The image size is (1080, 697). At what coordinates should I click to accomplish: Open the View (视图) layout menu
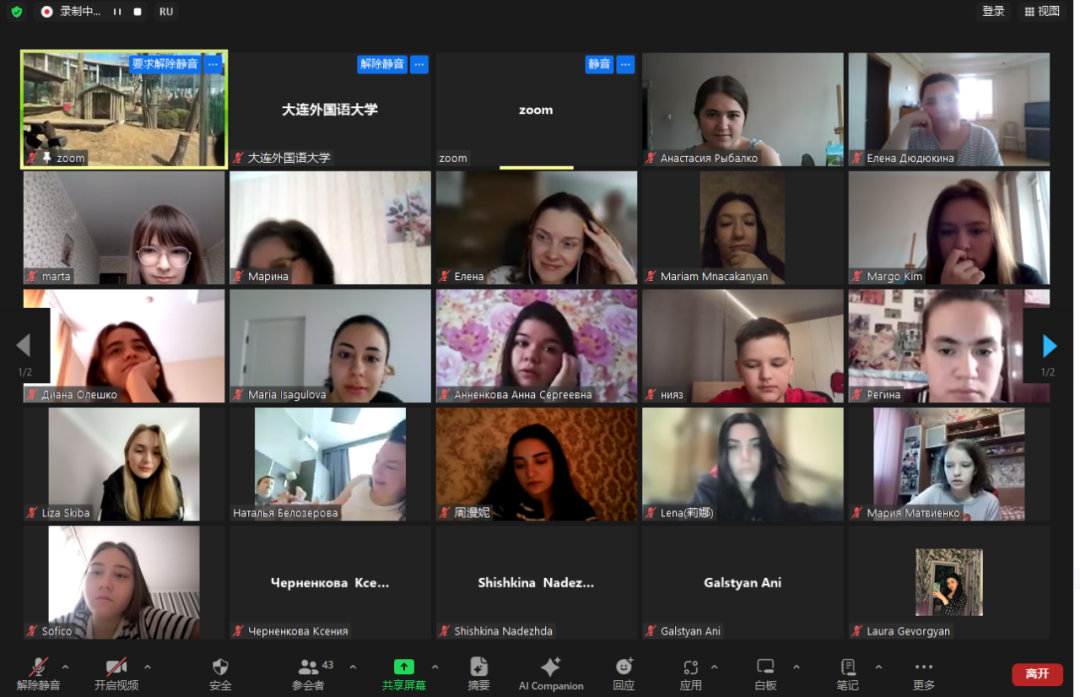pos(1041,12)
